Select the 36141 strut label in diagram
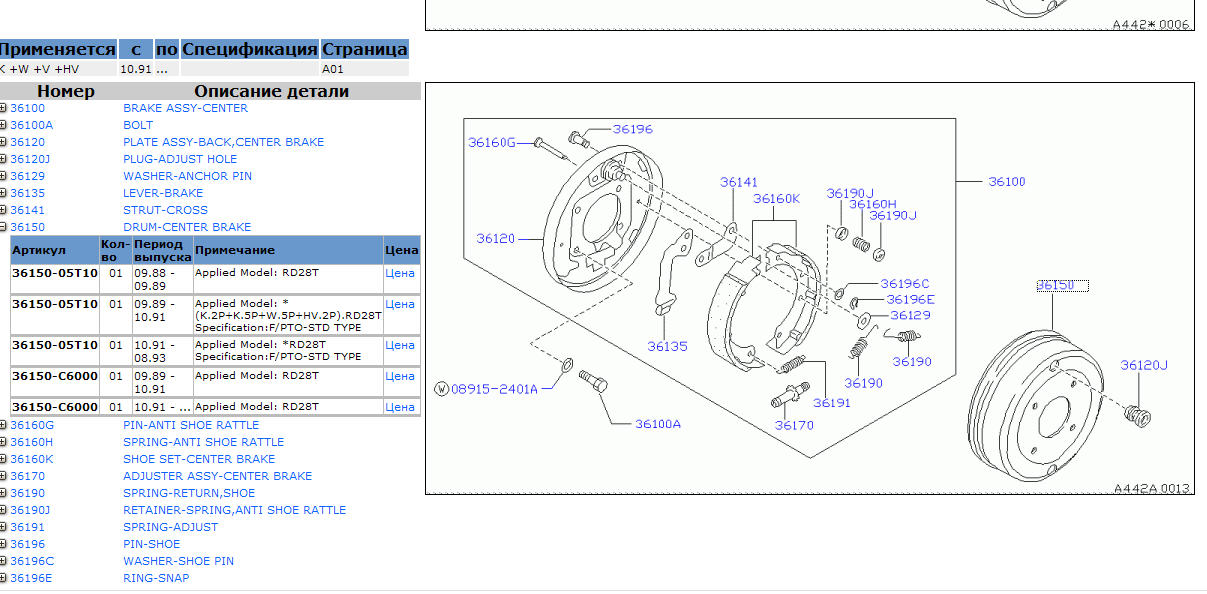This screenshot has width=1207, height=594. [x=739, y=182]
